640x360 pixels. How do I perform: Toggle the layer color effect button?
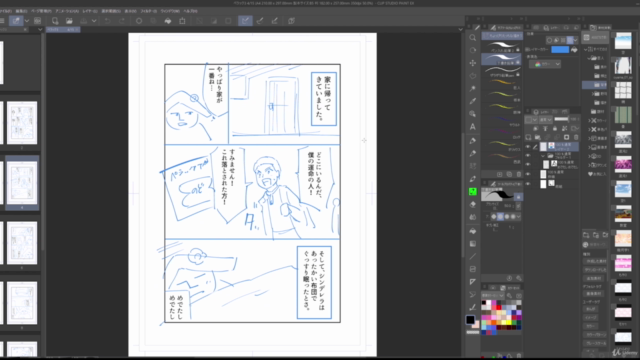click(570, 40)
